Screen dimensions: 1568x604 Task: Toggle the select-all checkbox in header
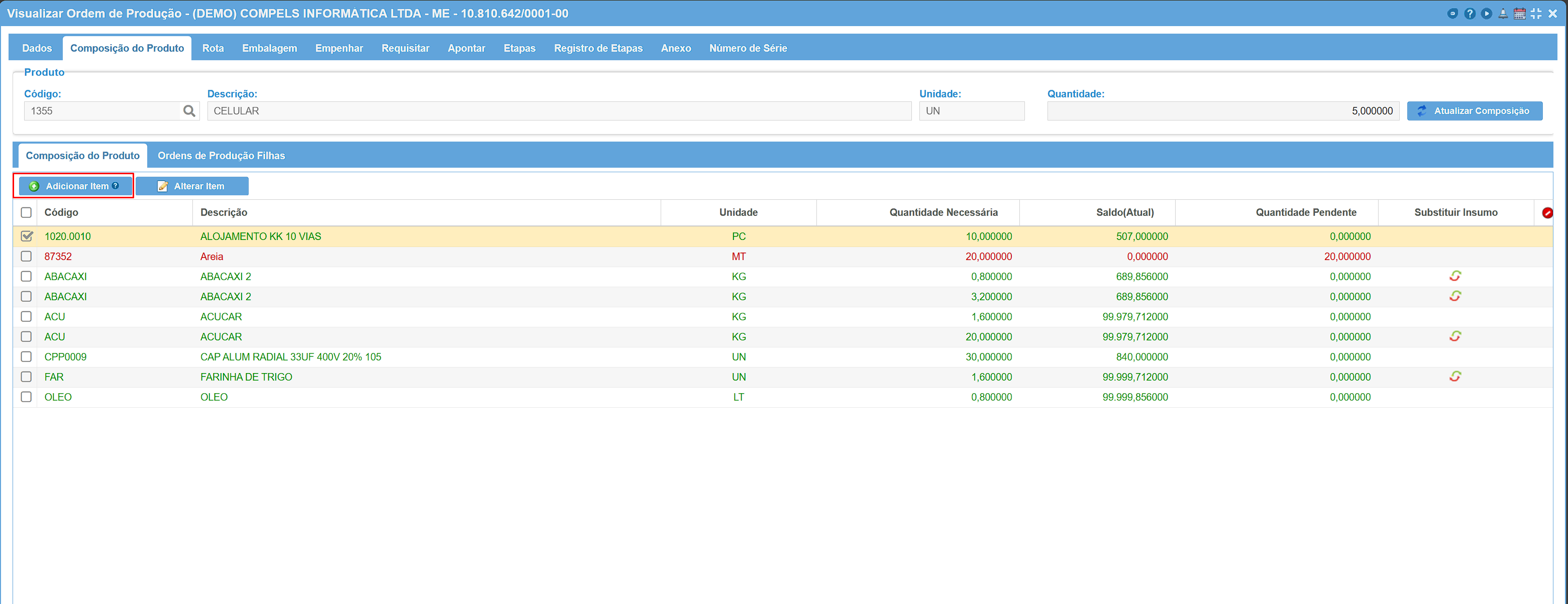point(26,212)
